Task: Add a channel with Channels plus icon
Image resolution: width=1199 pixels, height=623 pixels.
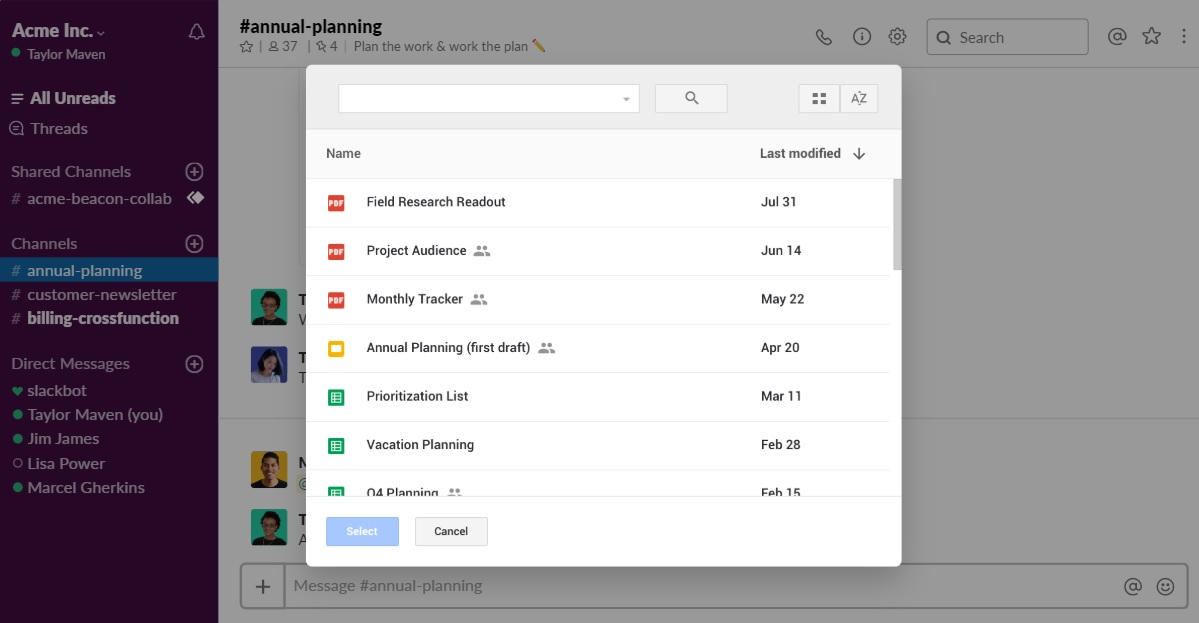Action: (x=195, y=244)
